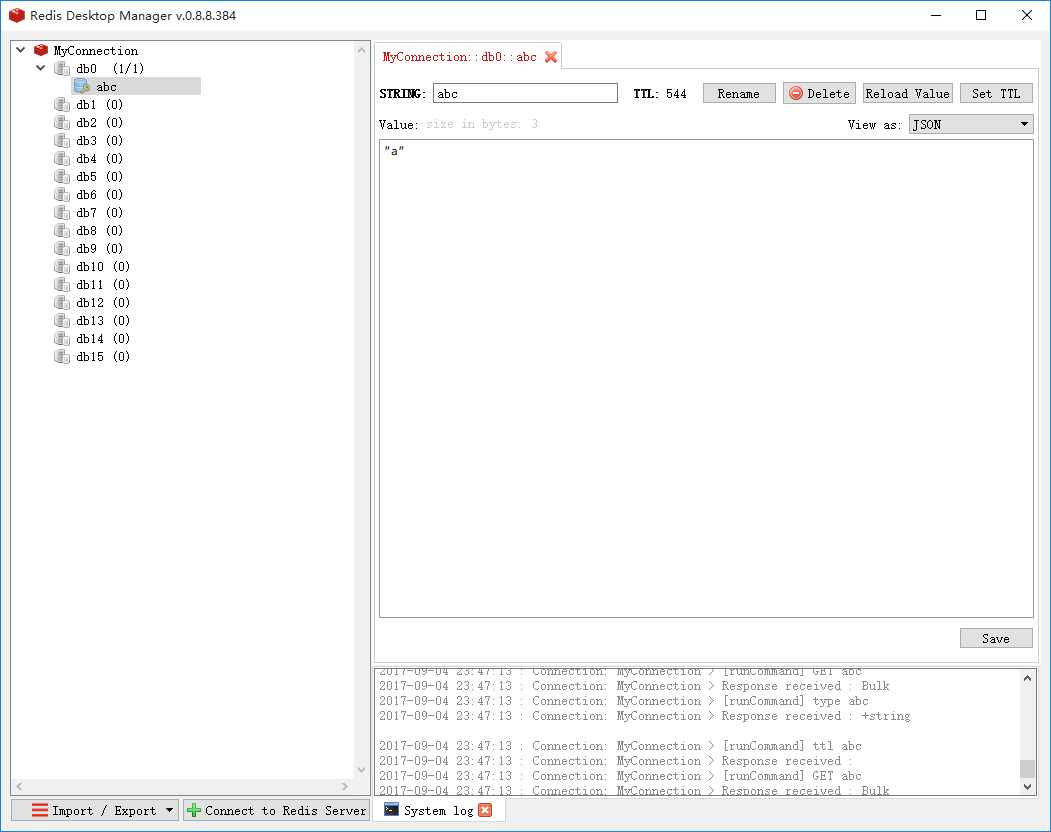The height and width of the screenshot is (832, 1051).
Task: Click tree panel scroll down arrow
Action: 361,770
